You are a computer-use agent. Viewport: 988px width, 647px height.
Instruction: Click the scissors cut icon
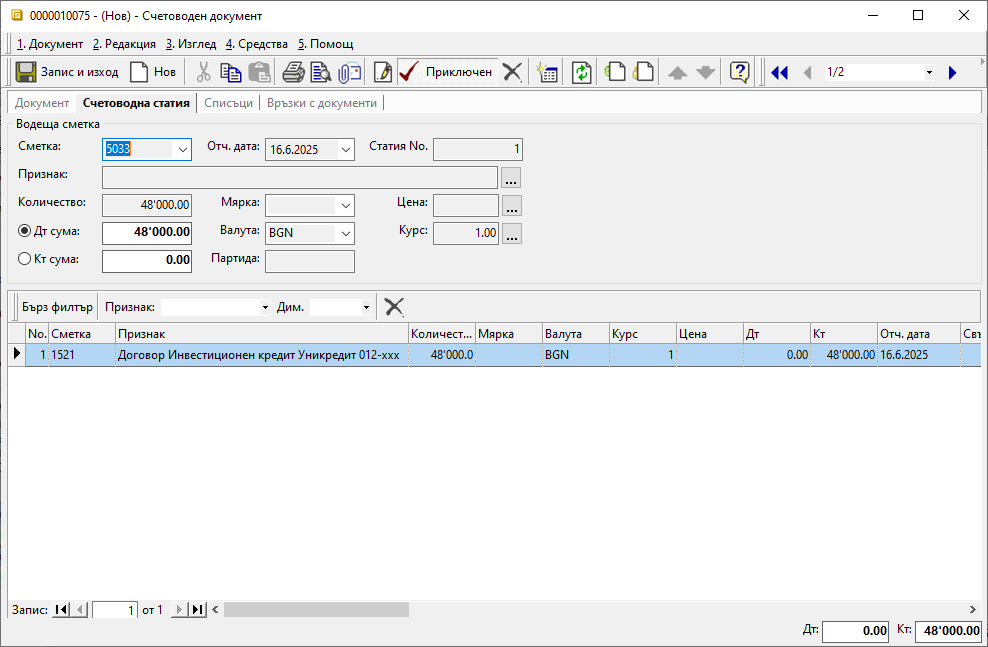point(203,72)
